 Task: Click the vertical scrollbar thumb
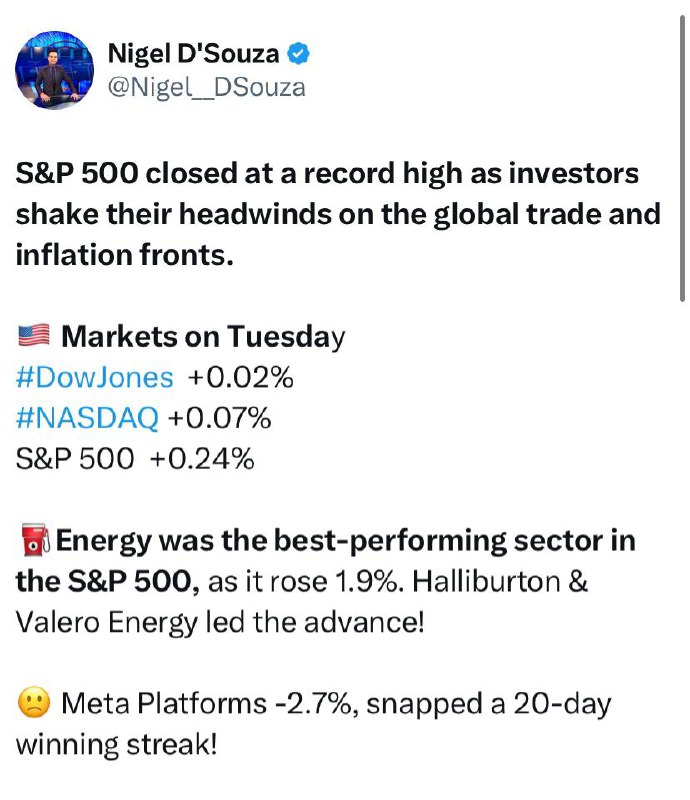682,159
